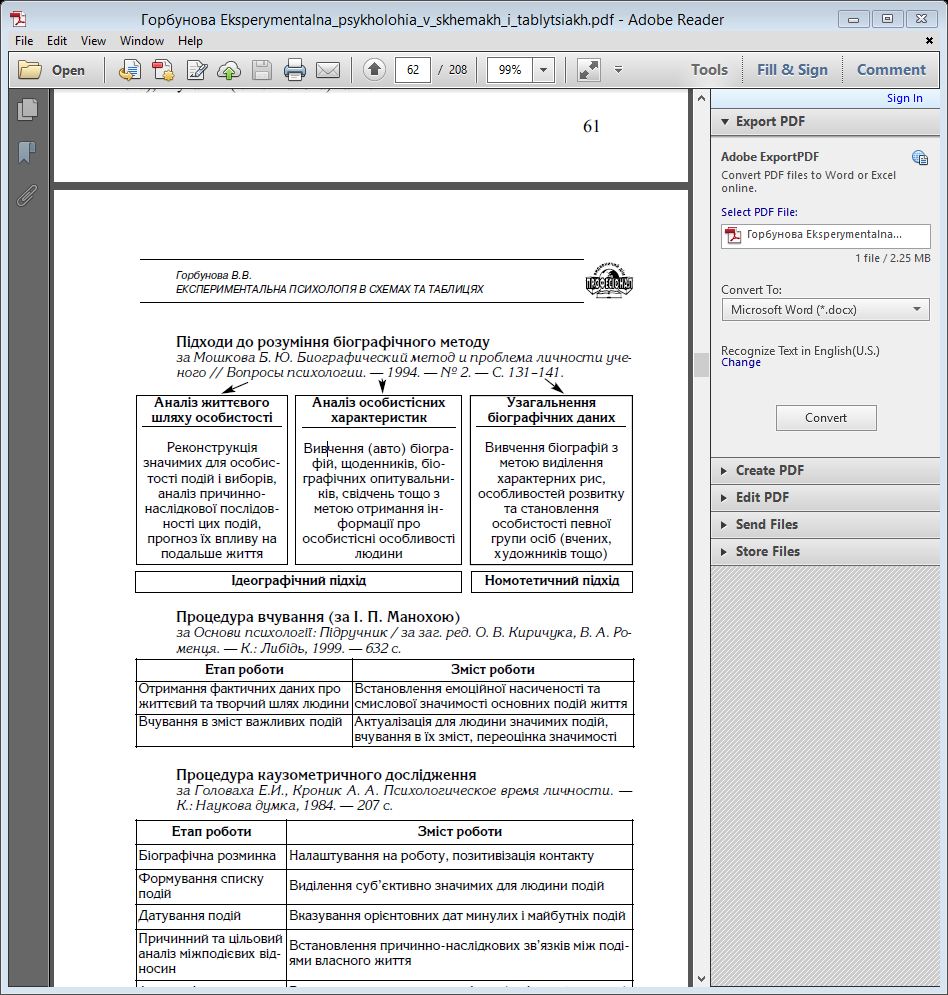This screenshot has width=948, height=995.
Task: Toggle the read mode expand icon
Action: [x=589, y=70]
